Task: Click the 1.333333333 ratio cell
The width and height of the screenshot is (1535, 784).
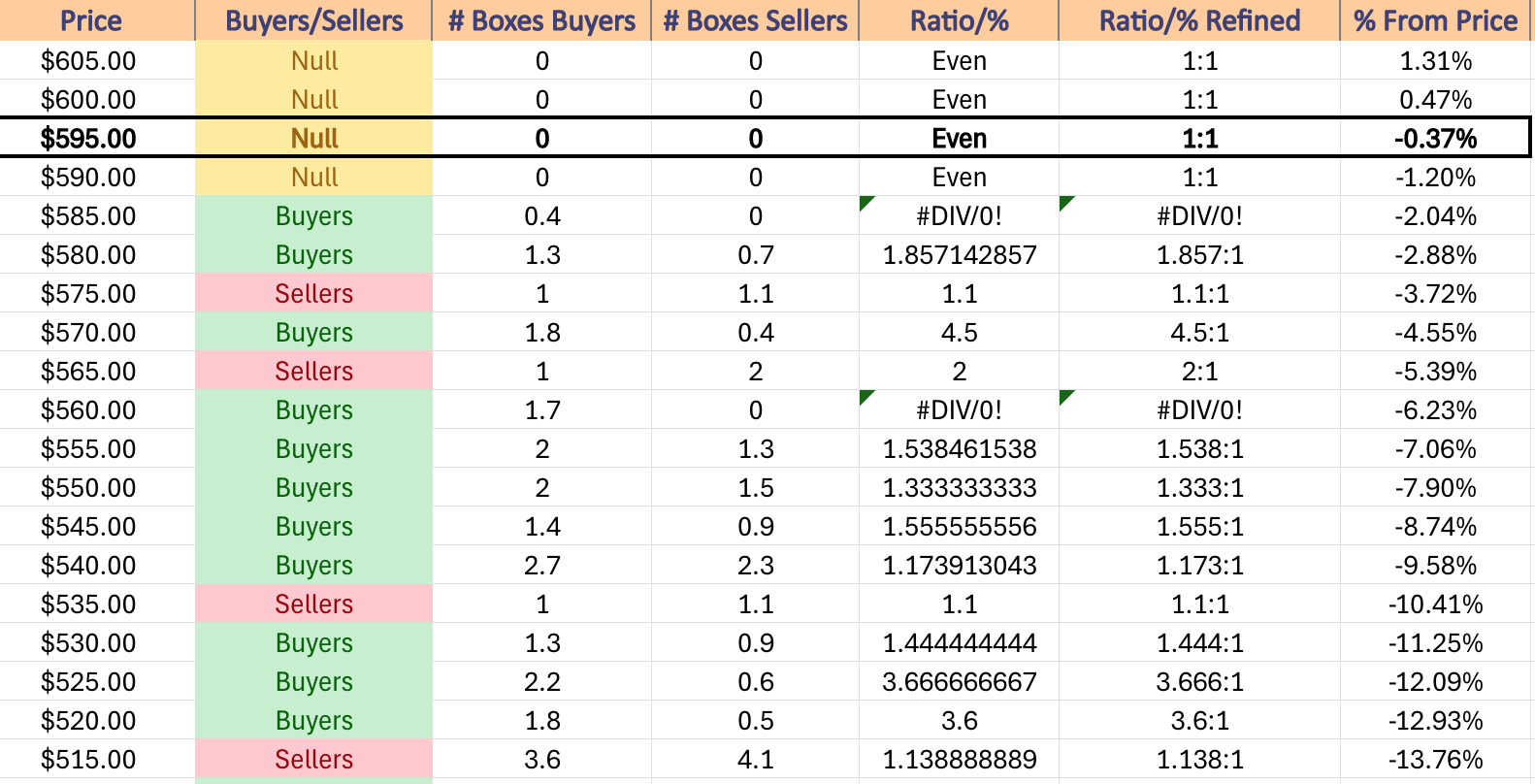Action: tap(959, 487)
